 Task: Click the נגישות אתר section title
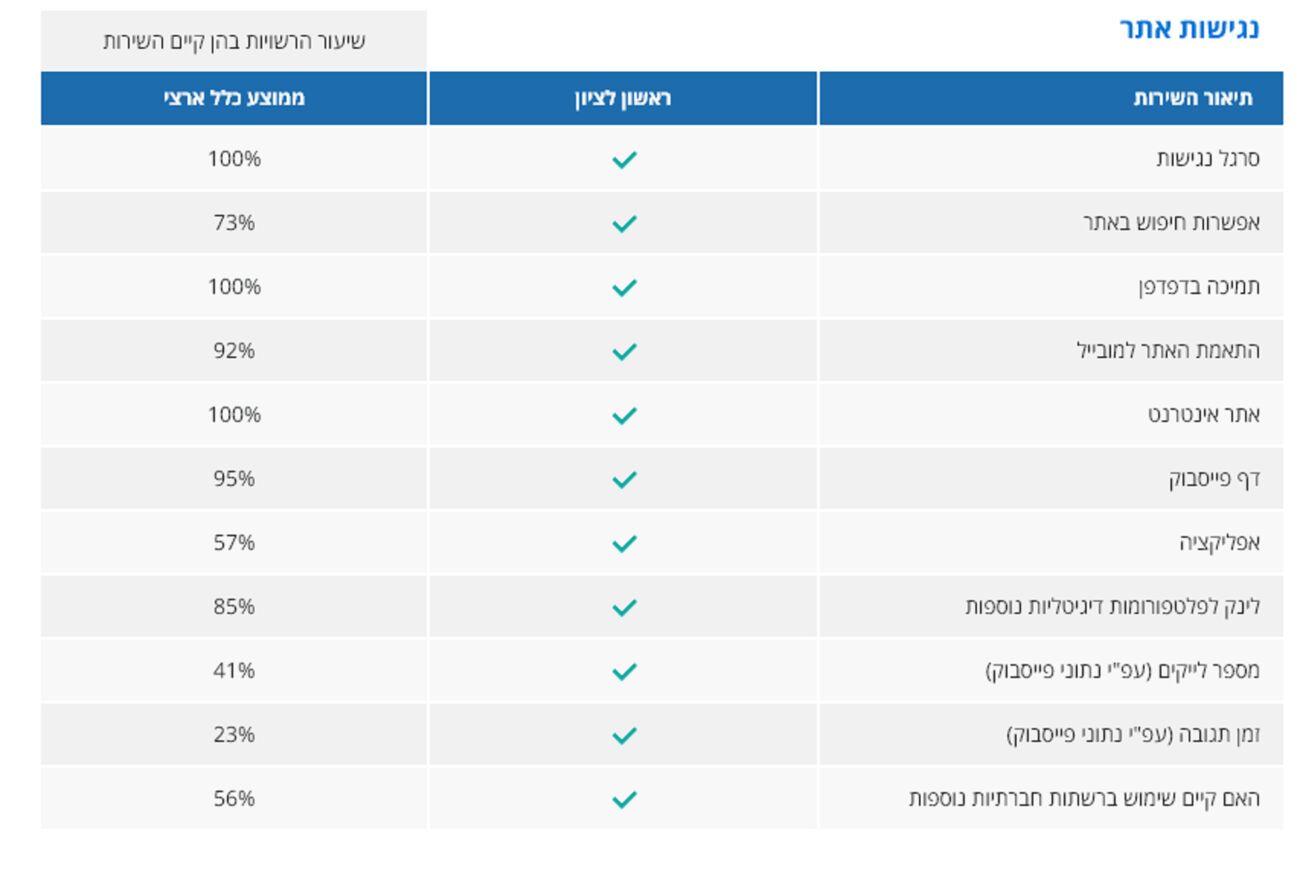tap(1189, 28)
